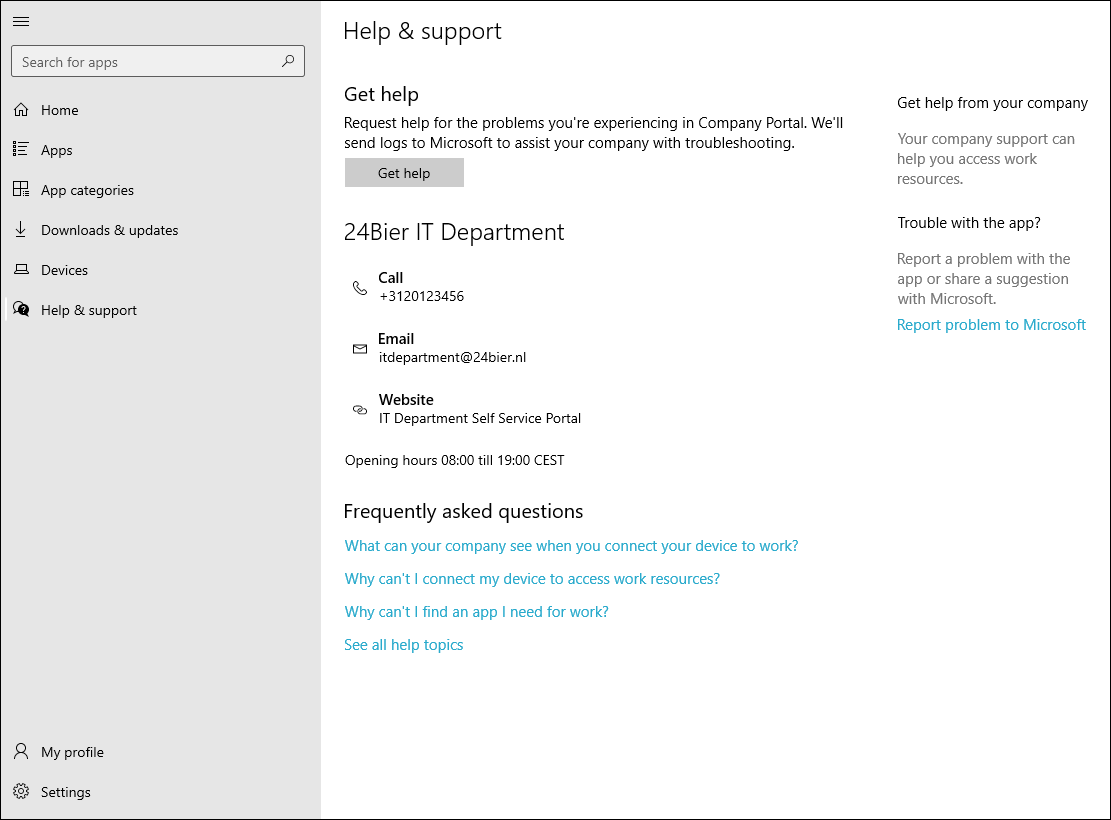This screenshot has width=1111, height=820.
Task: Open Downloads & updates section
Action: (x=161, y=230)
